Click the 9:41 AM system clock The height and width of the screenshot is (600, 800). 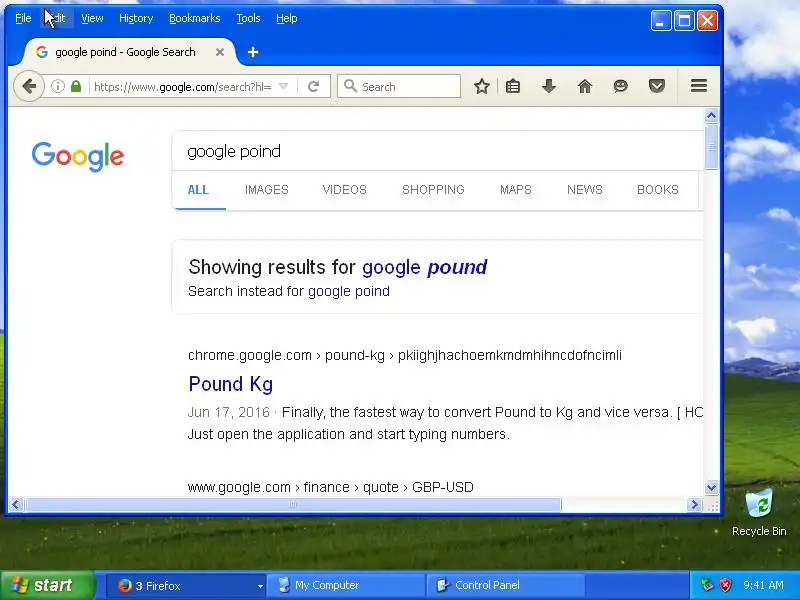(763, 585)
